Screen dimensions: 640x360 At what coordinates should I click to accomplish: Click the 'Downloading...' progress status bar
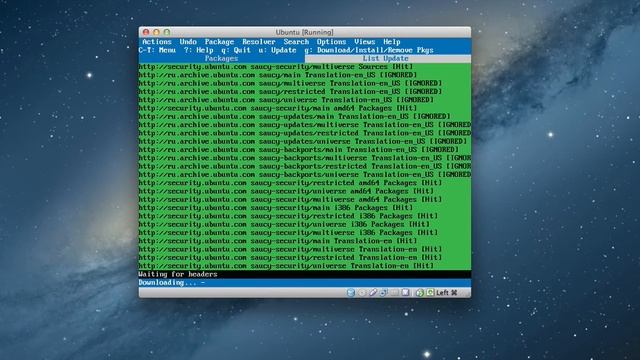click(305, 283)
